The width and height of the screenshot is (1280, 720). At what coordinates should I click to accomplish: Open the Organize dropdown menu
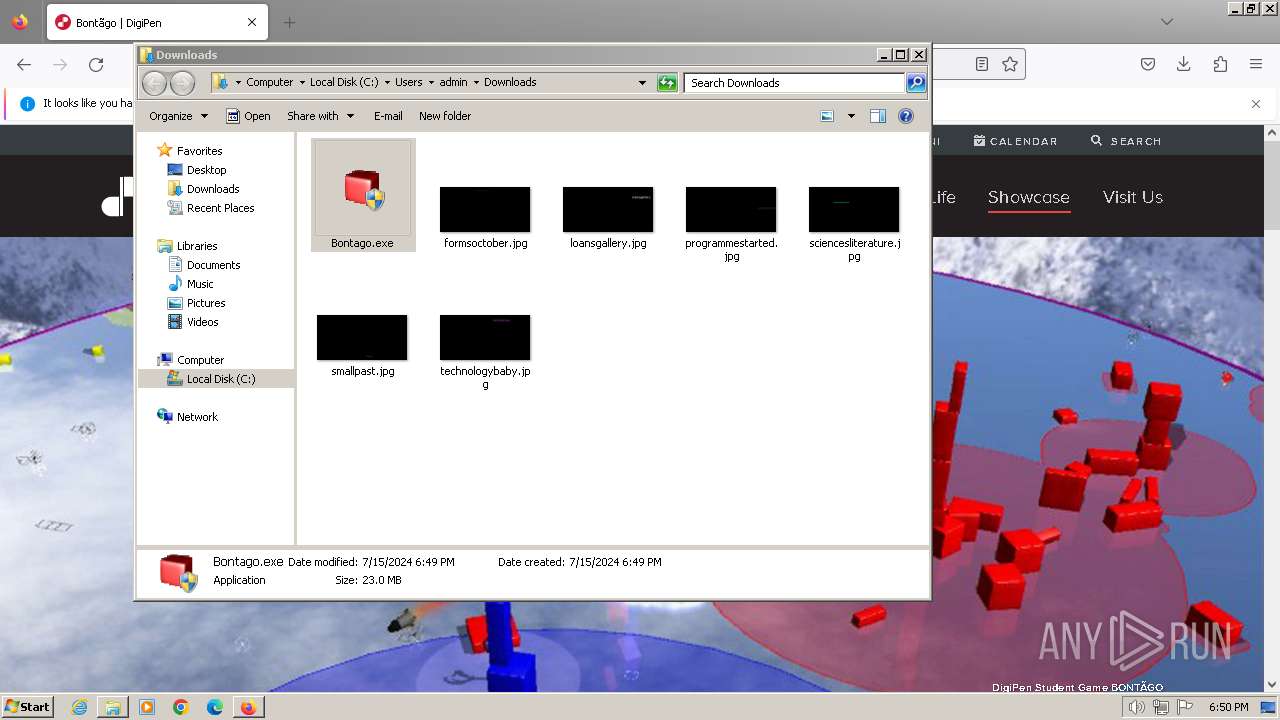click(178, 116)
